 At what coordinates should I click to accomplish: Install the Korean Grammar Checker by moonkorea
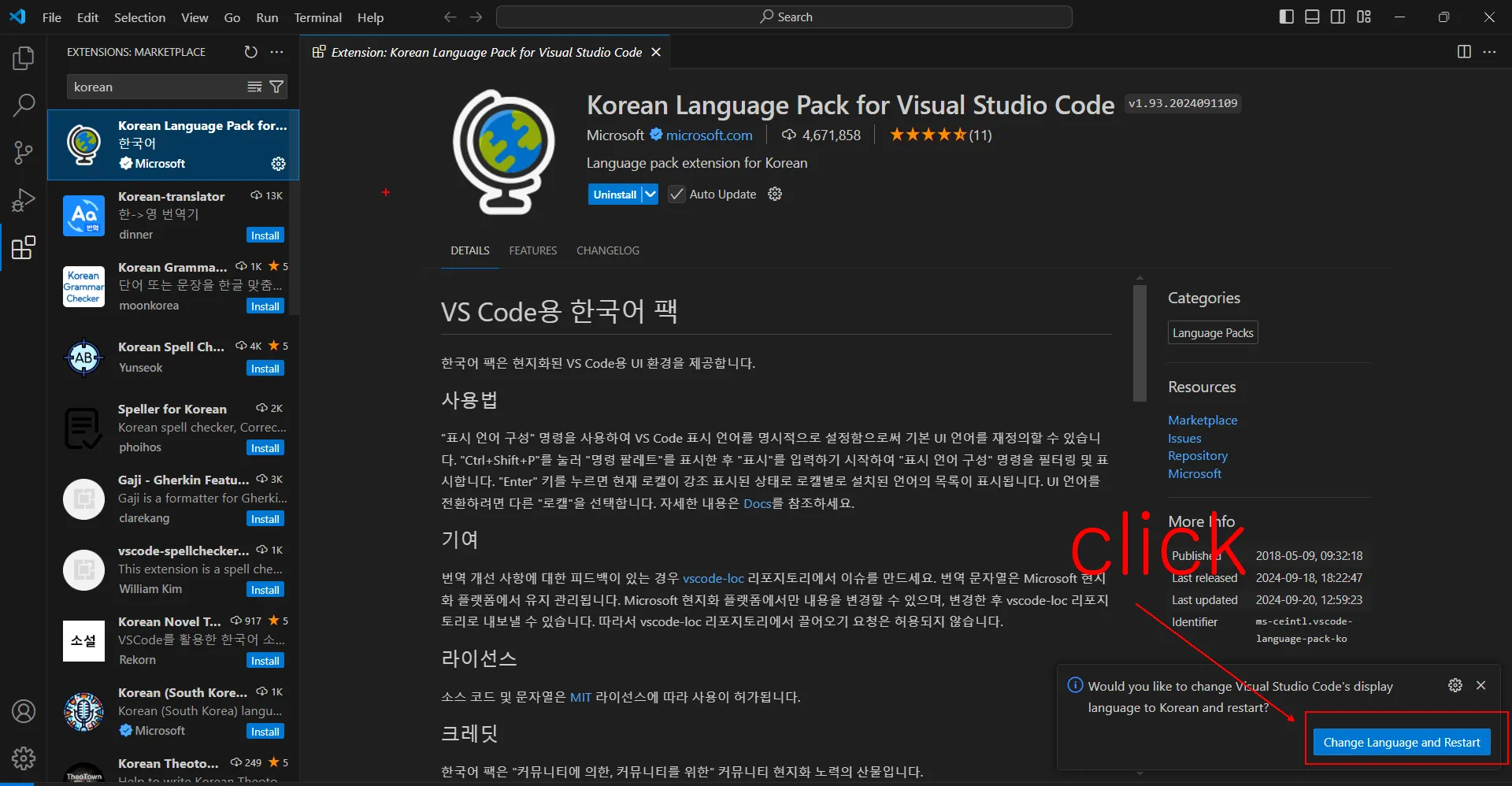click(265, 306)
